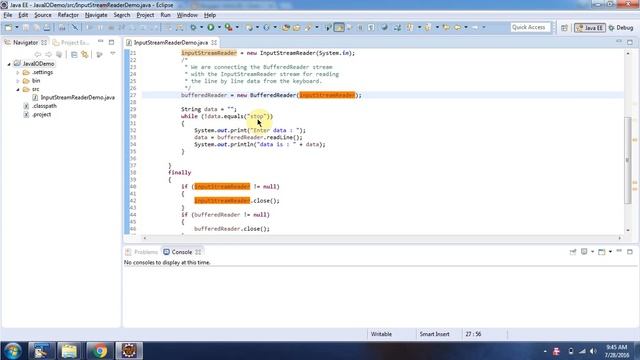This screenshot has width=640, height=360.
Task: Open the Run configurations dropdown arrow
Action: pyautogui.click(x=219, y=27)
